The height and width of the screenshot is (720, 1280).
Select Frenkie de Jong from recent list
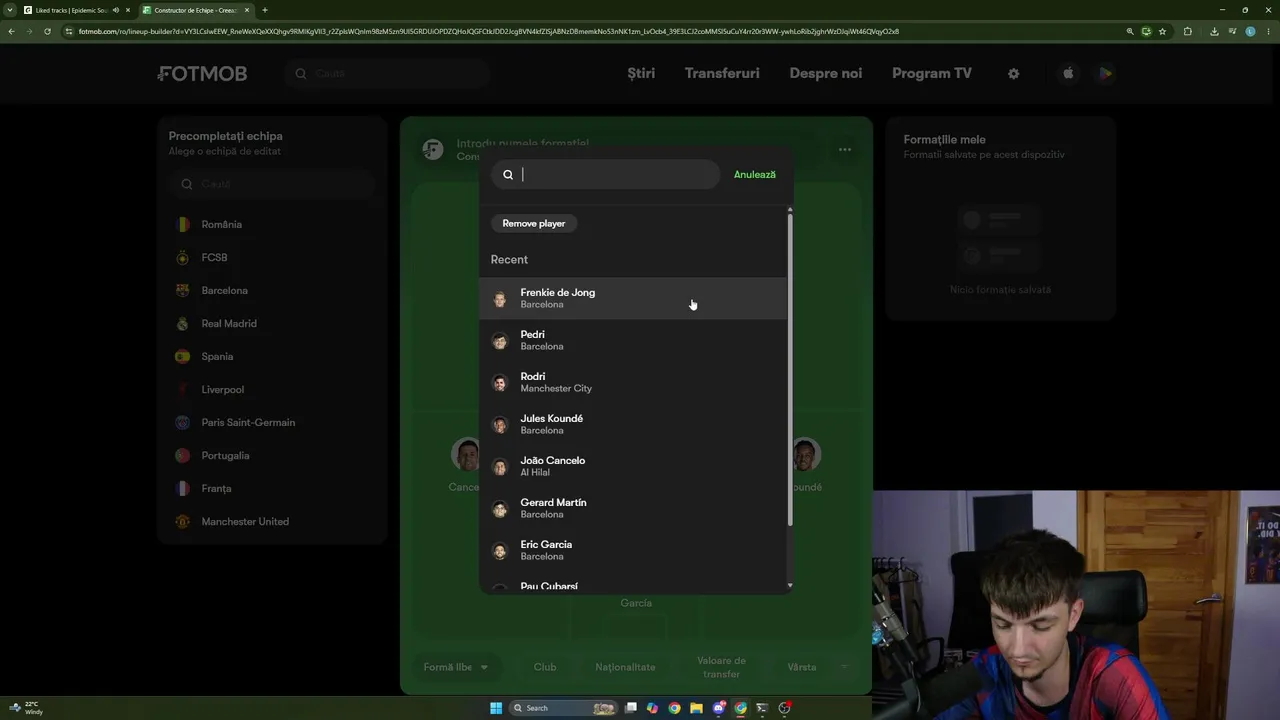pos(634,298)
